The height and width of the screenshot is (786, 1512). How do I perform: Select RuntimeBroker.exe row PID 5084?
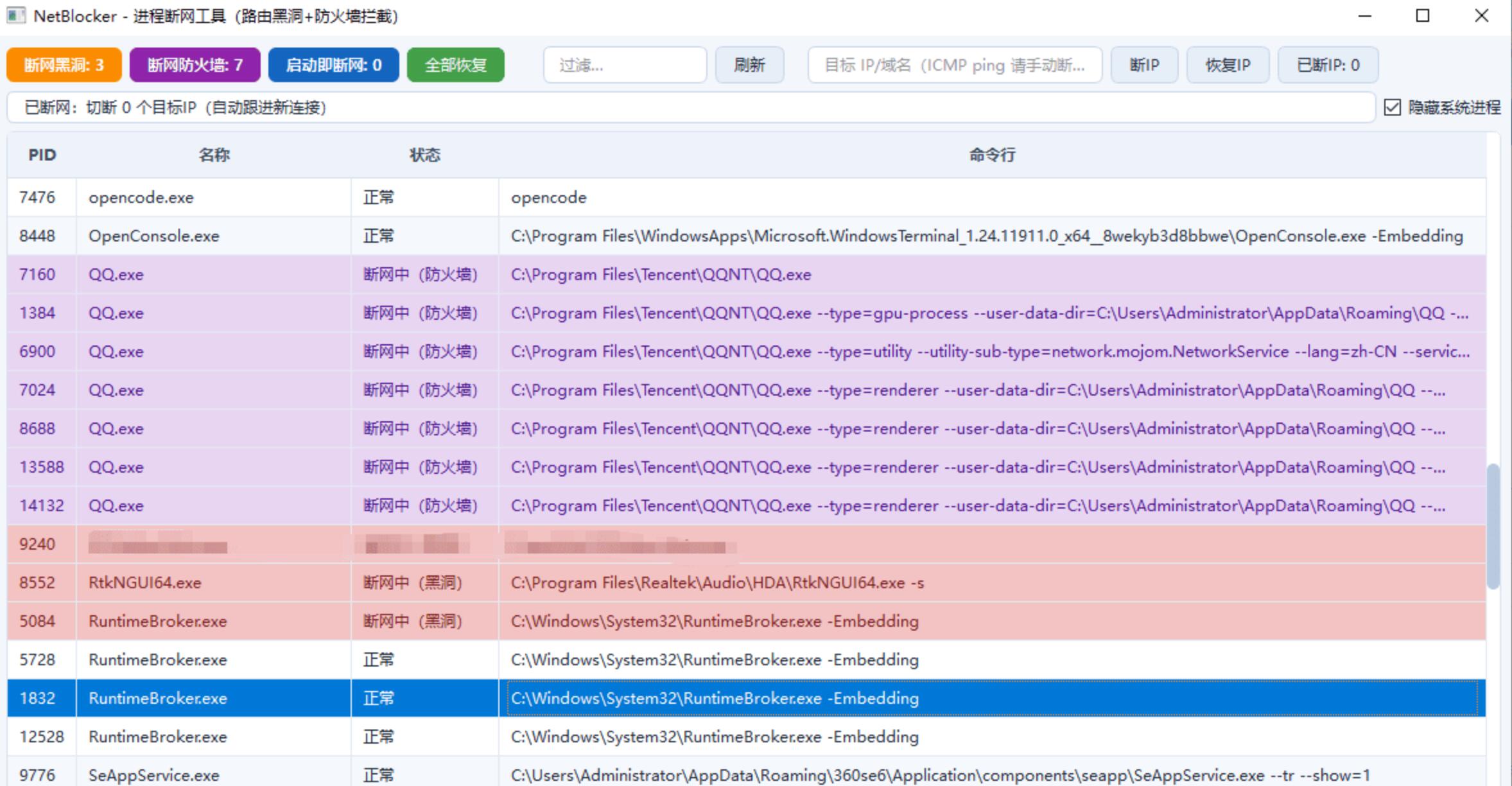point(747,621)
